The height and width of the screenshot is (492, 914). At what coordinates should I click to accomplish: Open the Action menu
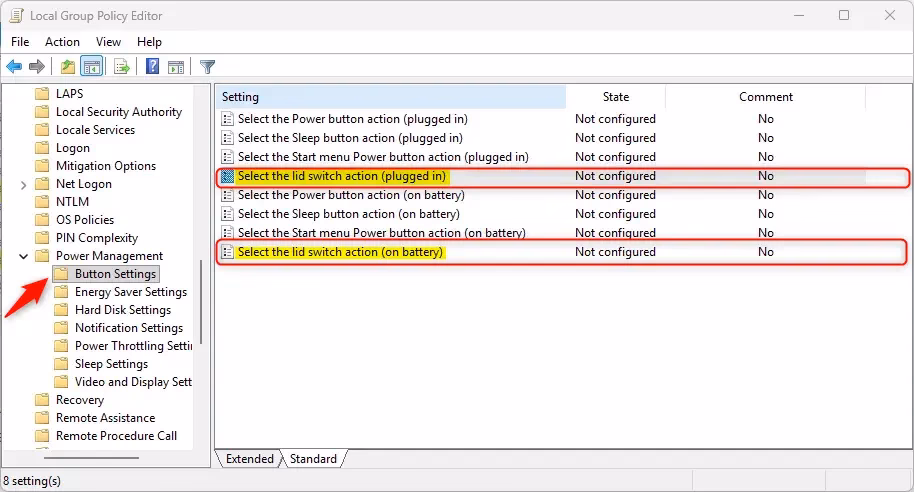click(62, 42)
